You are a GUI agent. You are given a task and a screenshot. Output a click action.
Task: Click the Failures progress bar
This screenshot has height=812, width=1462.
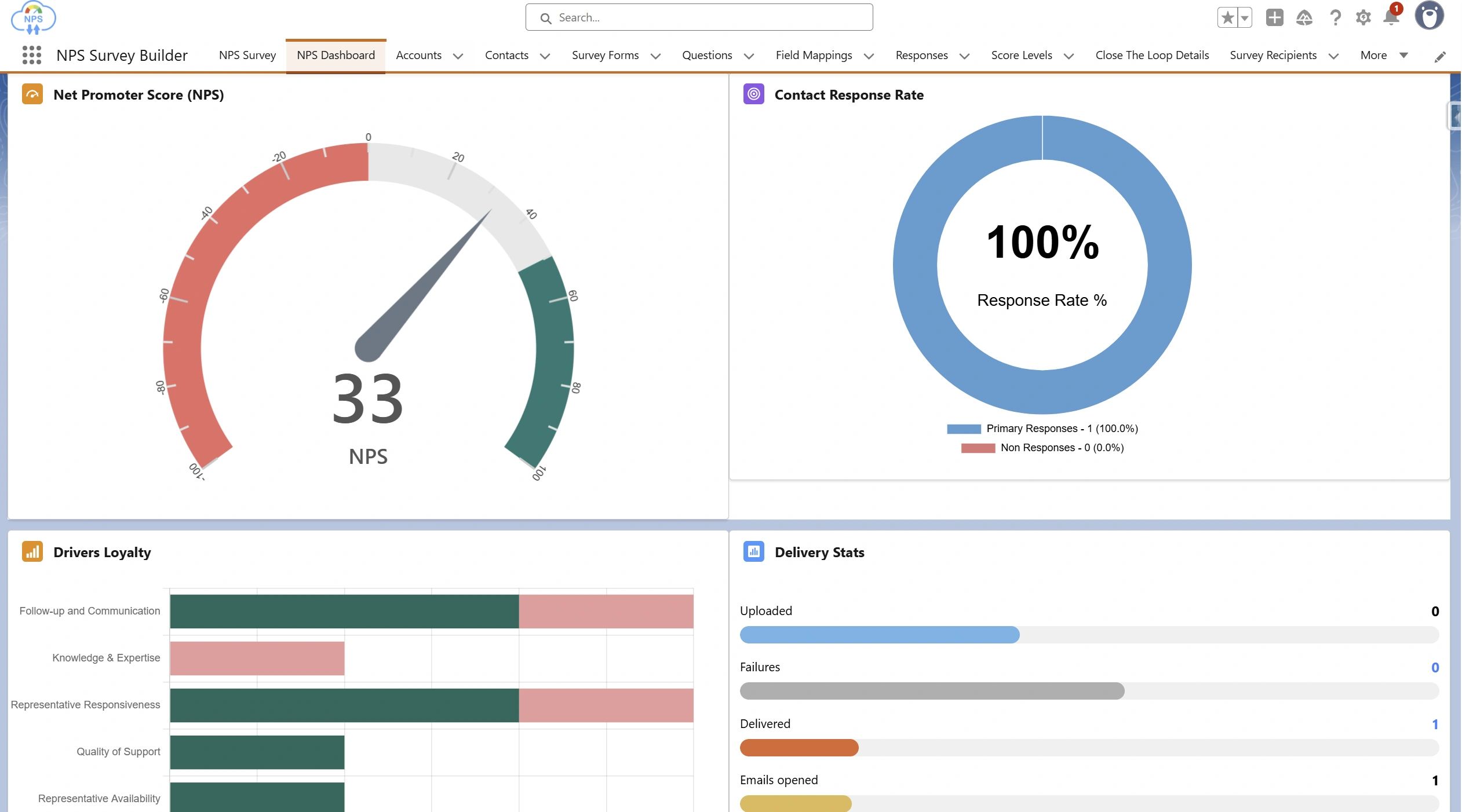tap(1089, 691)
